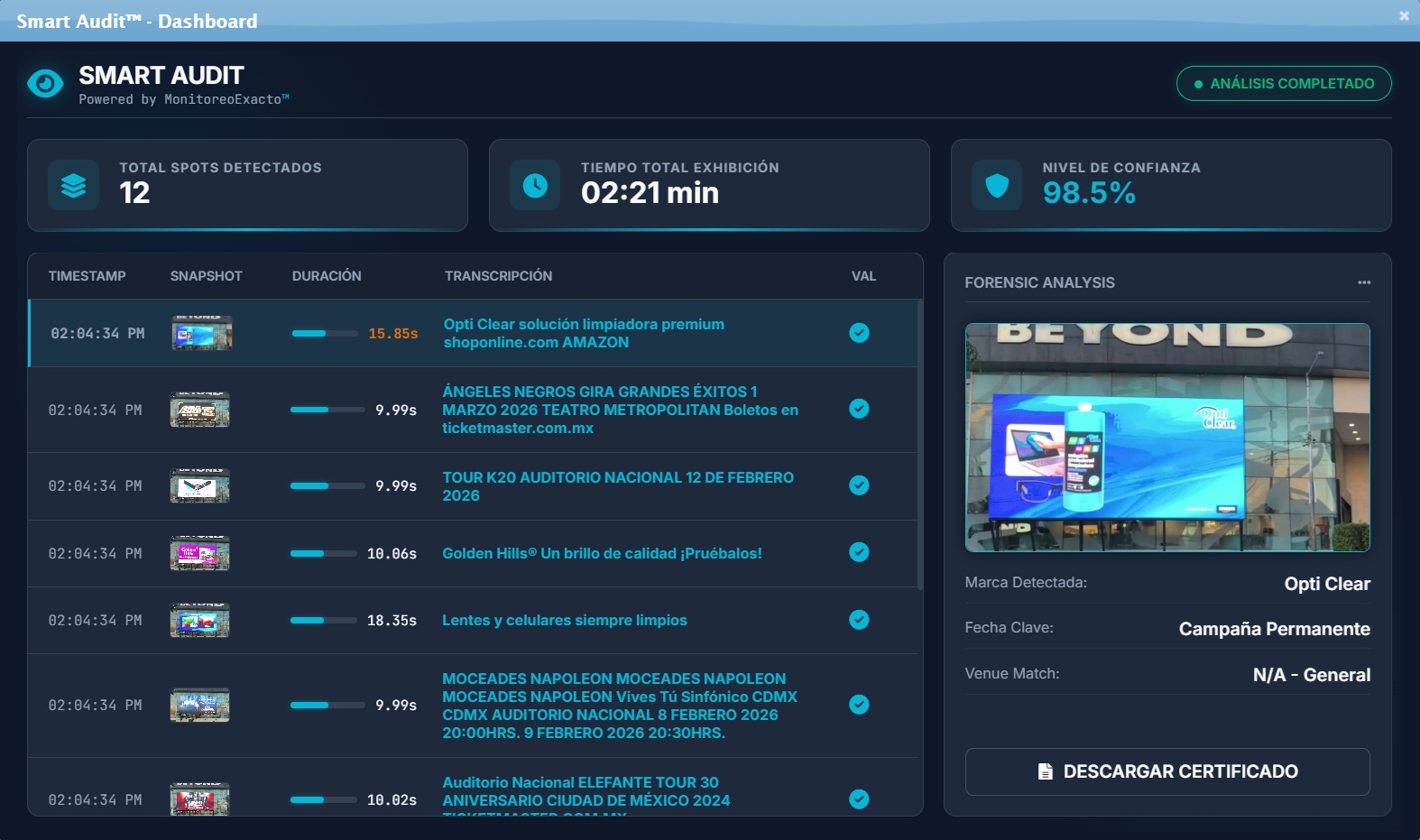Click the validation checkmark for Golden Hills row
Image resolution: width=1420 pixels, height=840 pixels.
pos(859,552)
